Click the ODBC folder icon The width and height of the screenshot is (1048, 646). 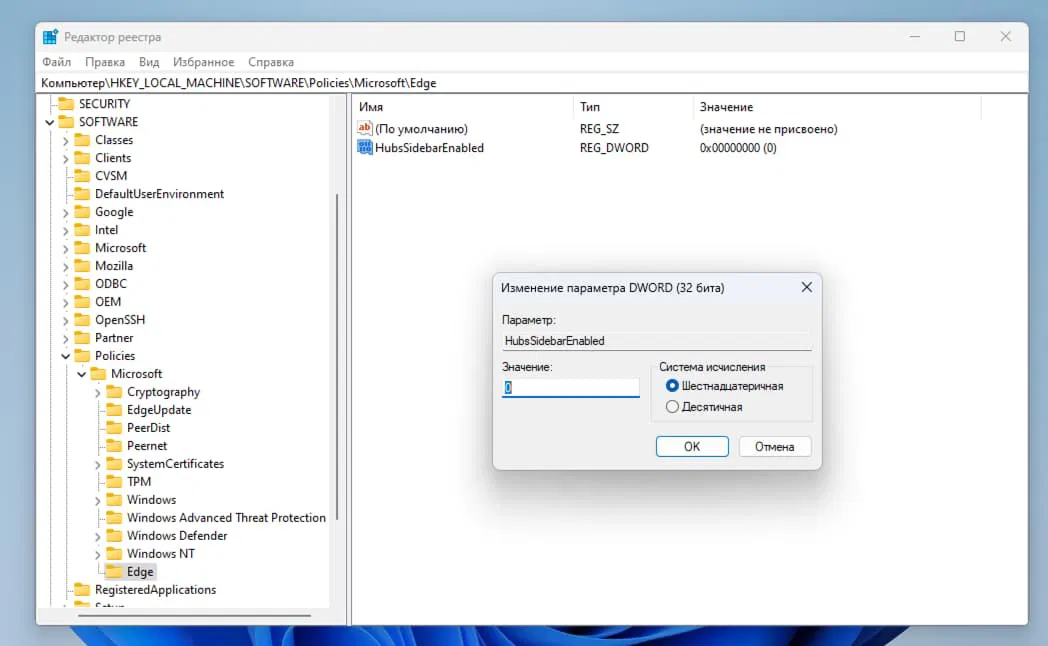click(82, 284)
